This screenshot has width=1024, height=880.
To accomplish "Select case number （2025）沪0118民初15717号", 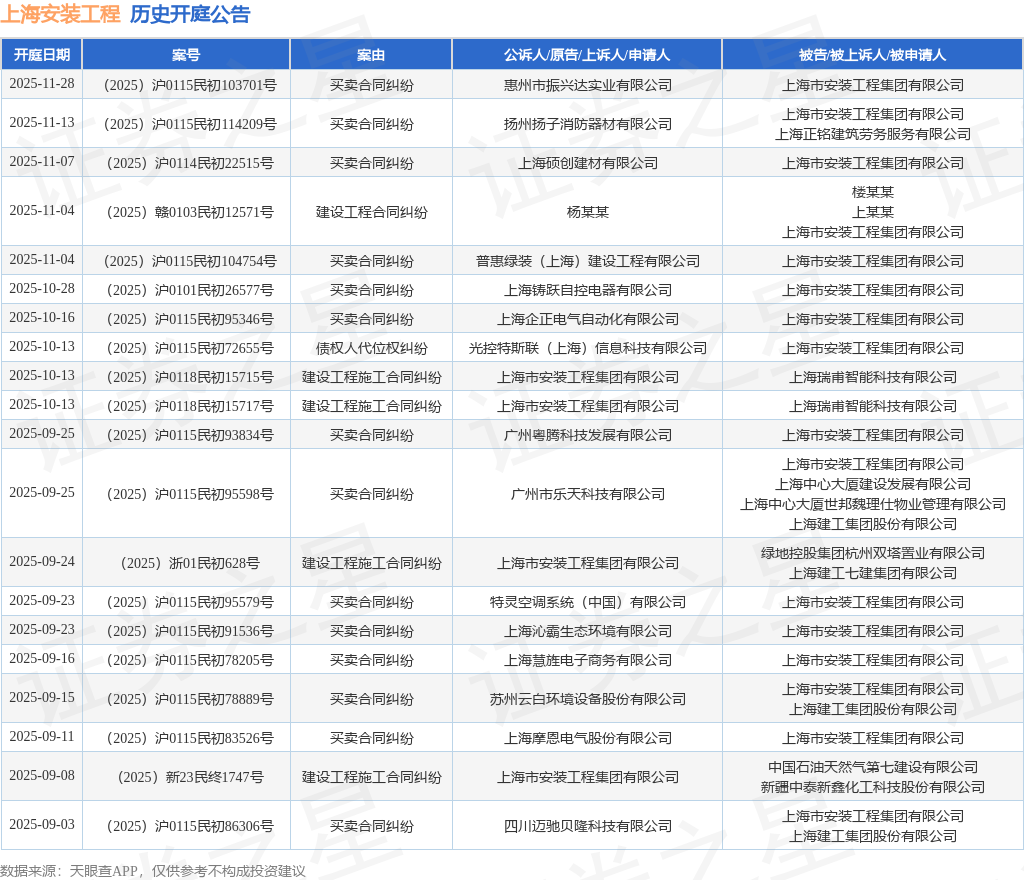I will (186, 406).
